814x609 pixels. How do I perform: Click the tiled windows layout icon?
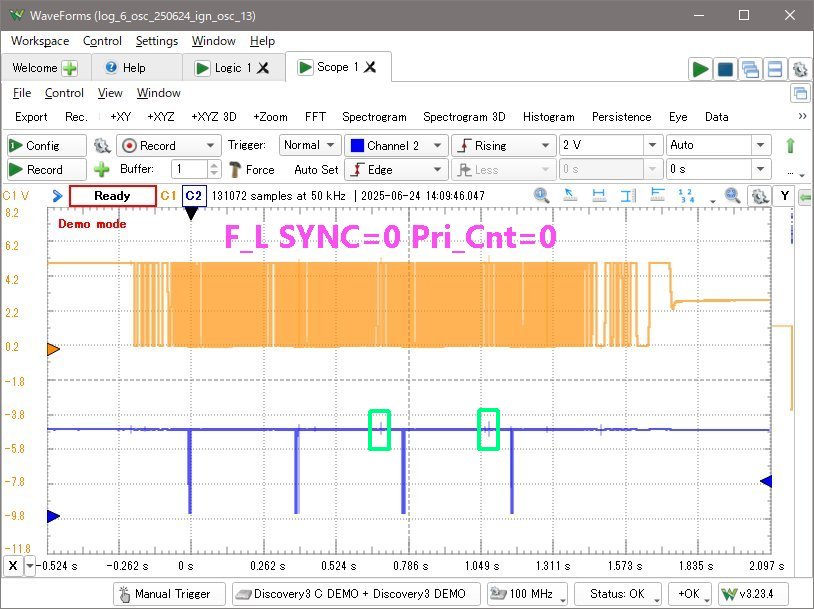click(775, 69)
